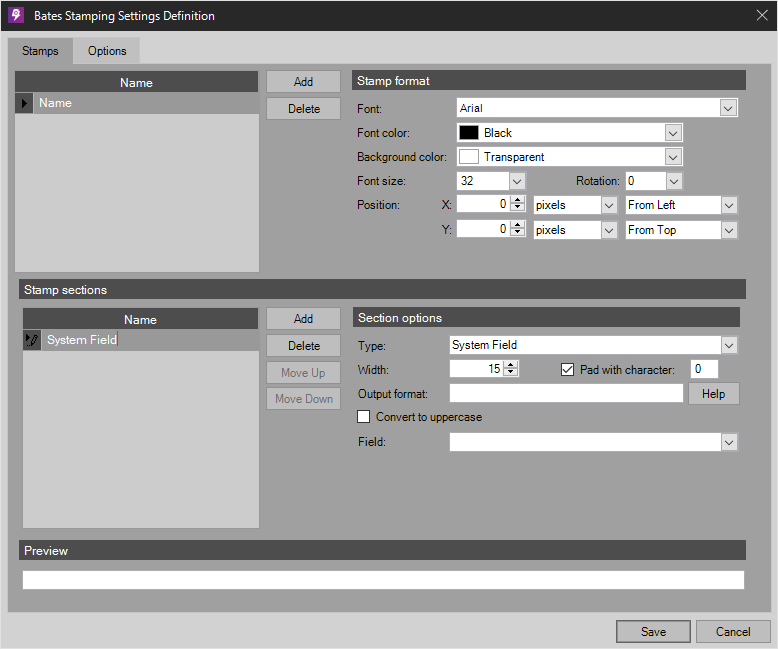Click the Y position value field
Screen dimensions: 778x649
(x=484, y=229)
